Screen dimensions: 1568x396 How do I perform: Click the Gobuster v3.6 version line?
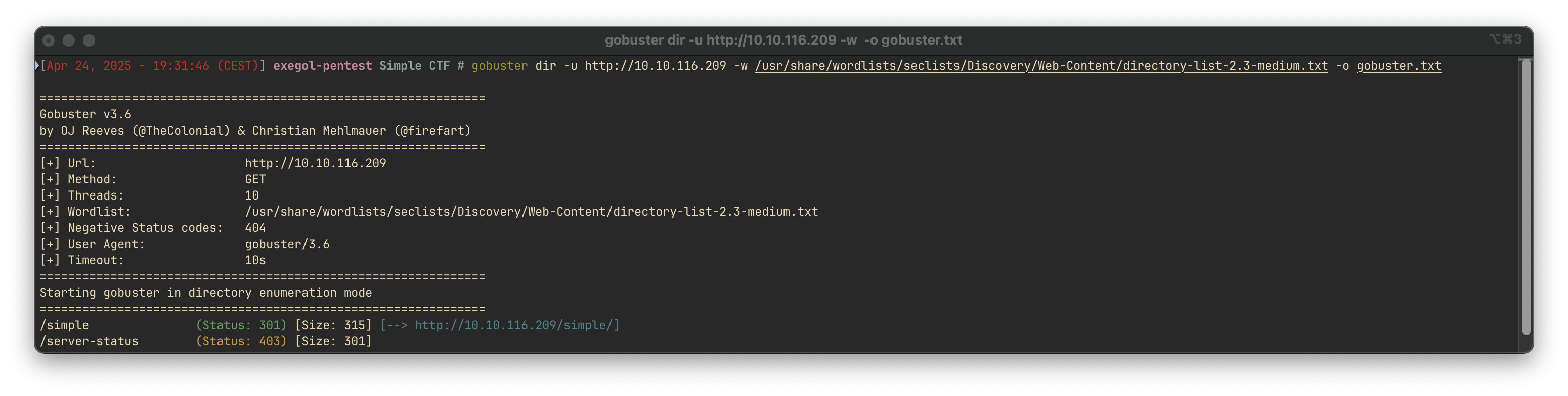85,114
